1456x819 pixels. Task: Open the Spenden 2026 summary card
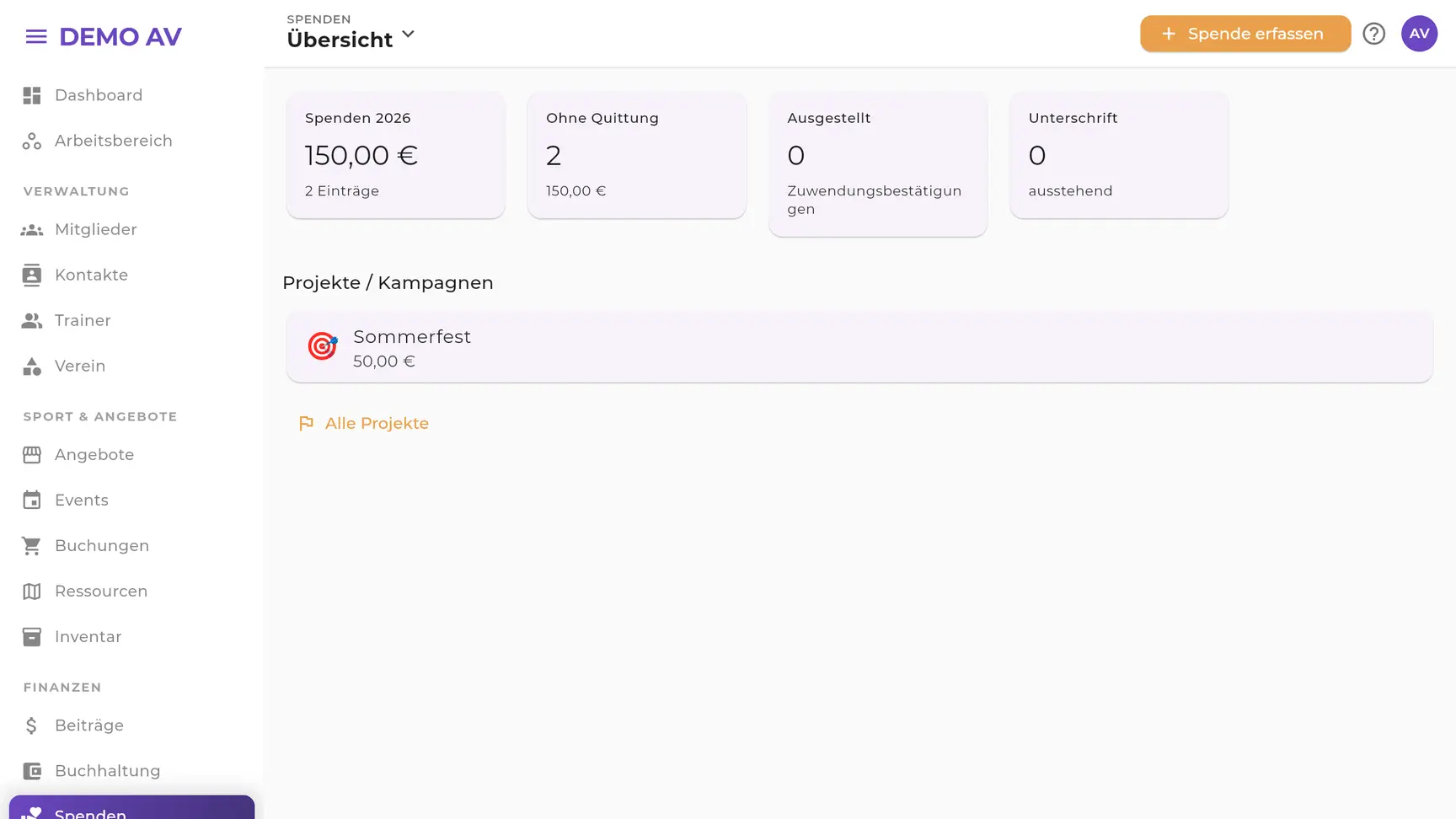pyautogui.click(x=396, y=155)
